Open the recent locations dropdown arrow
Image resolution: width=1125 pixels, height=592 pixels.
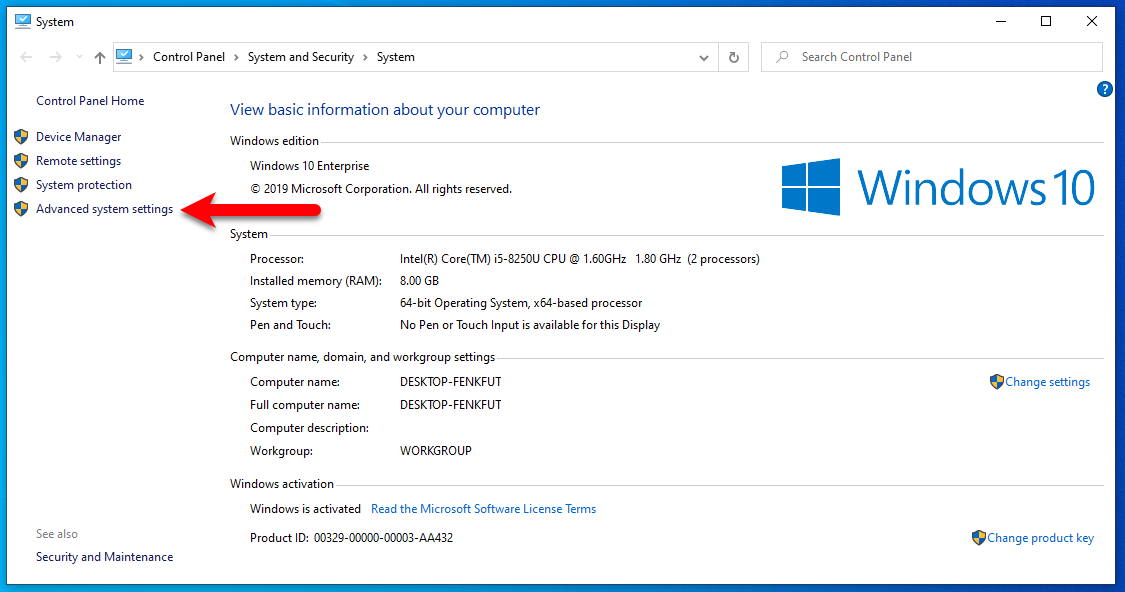click(x=79, y=57)
